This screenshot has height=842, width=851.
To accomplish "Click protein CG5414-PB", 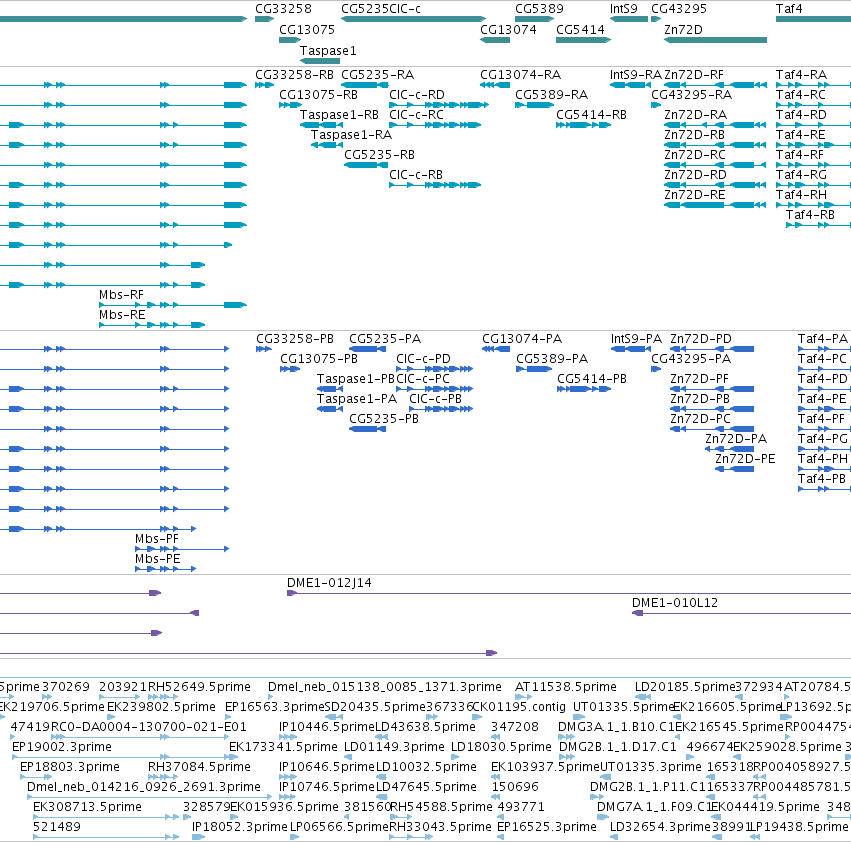I will tap(584, 389).
